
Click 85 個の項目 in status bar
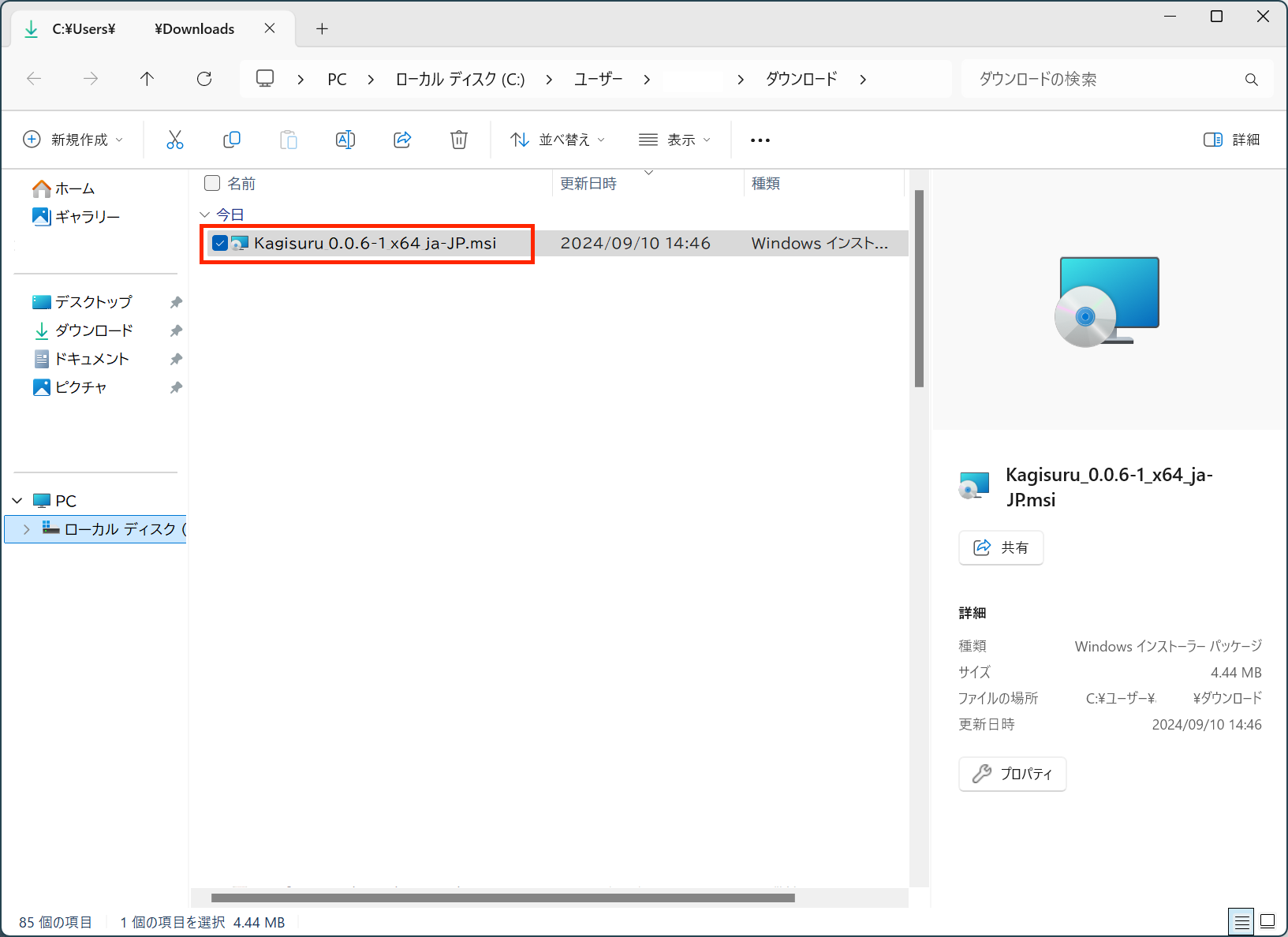(55, 922)
